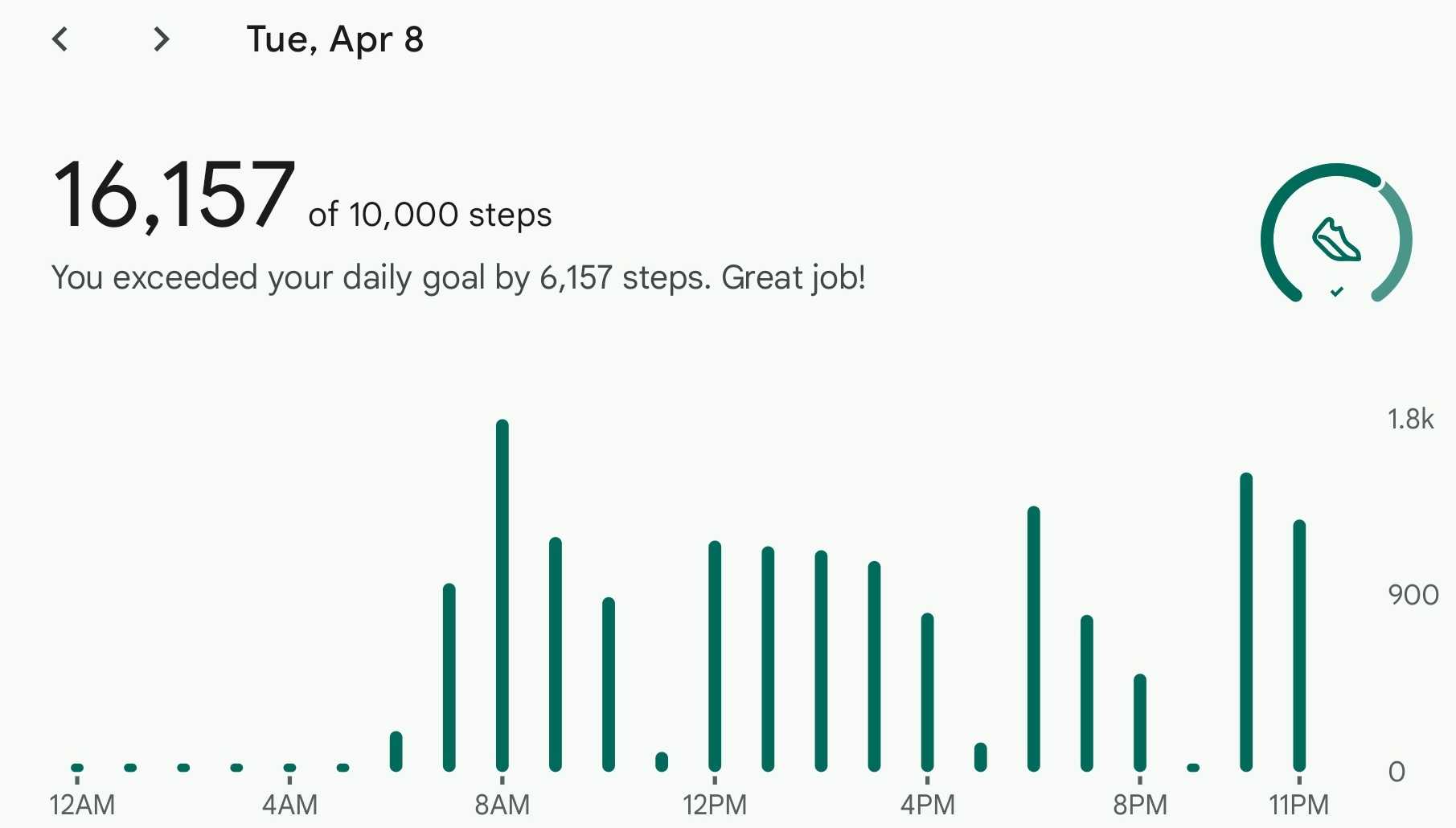Viewport: 1456px width, 828px height.
Task: Tap the circular step goal progress ring
Action: tap(1336, 233)
